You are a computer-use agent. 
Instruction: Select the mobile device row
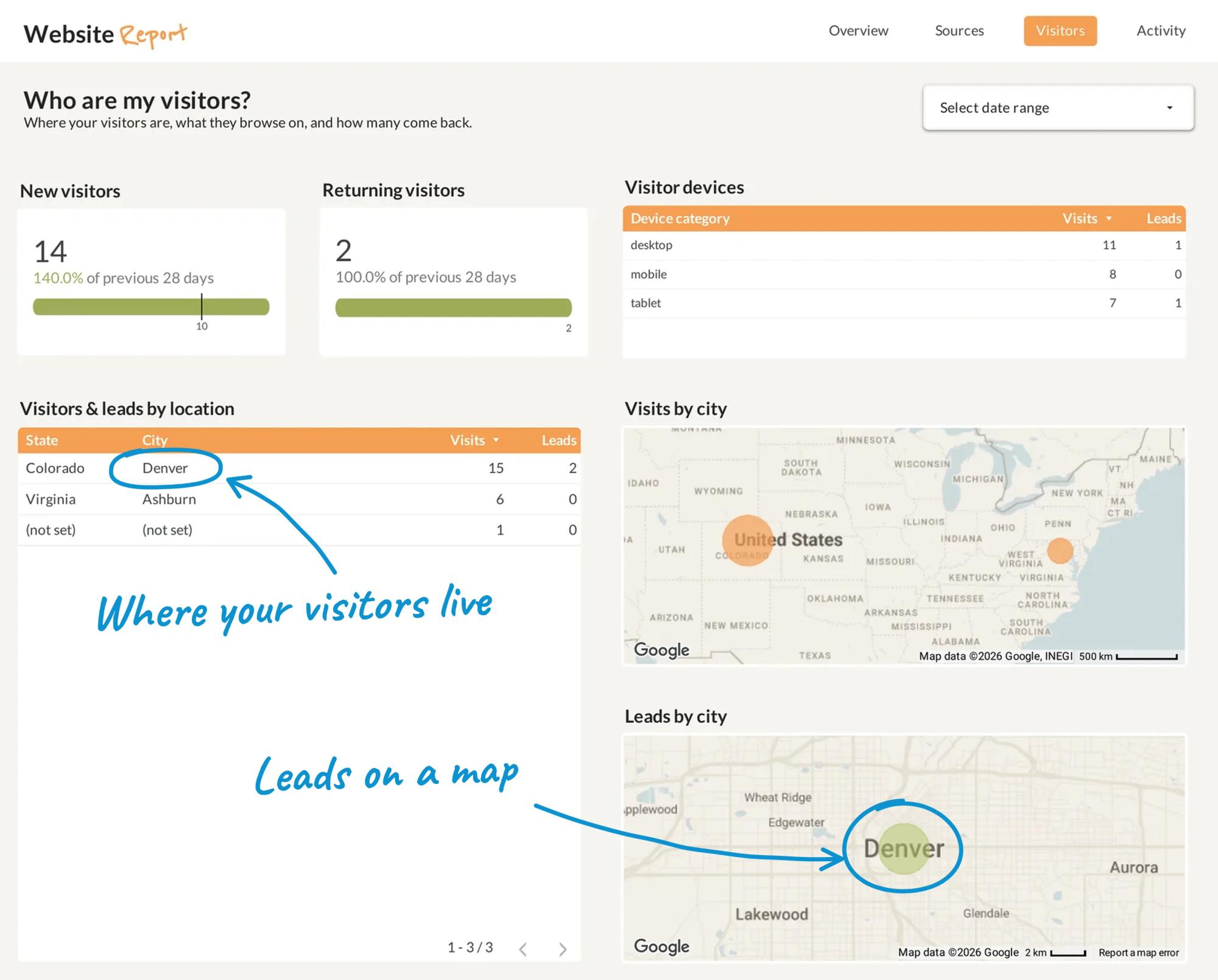(904, 274)
